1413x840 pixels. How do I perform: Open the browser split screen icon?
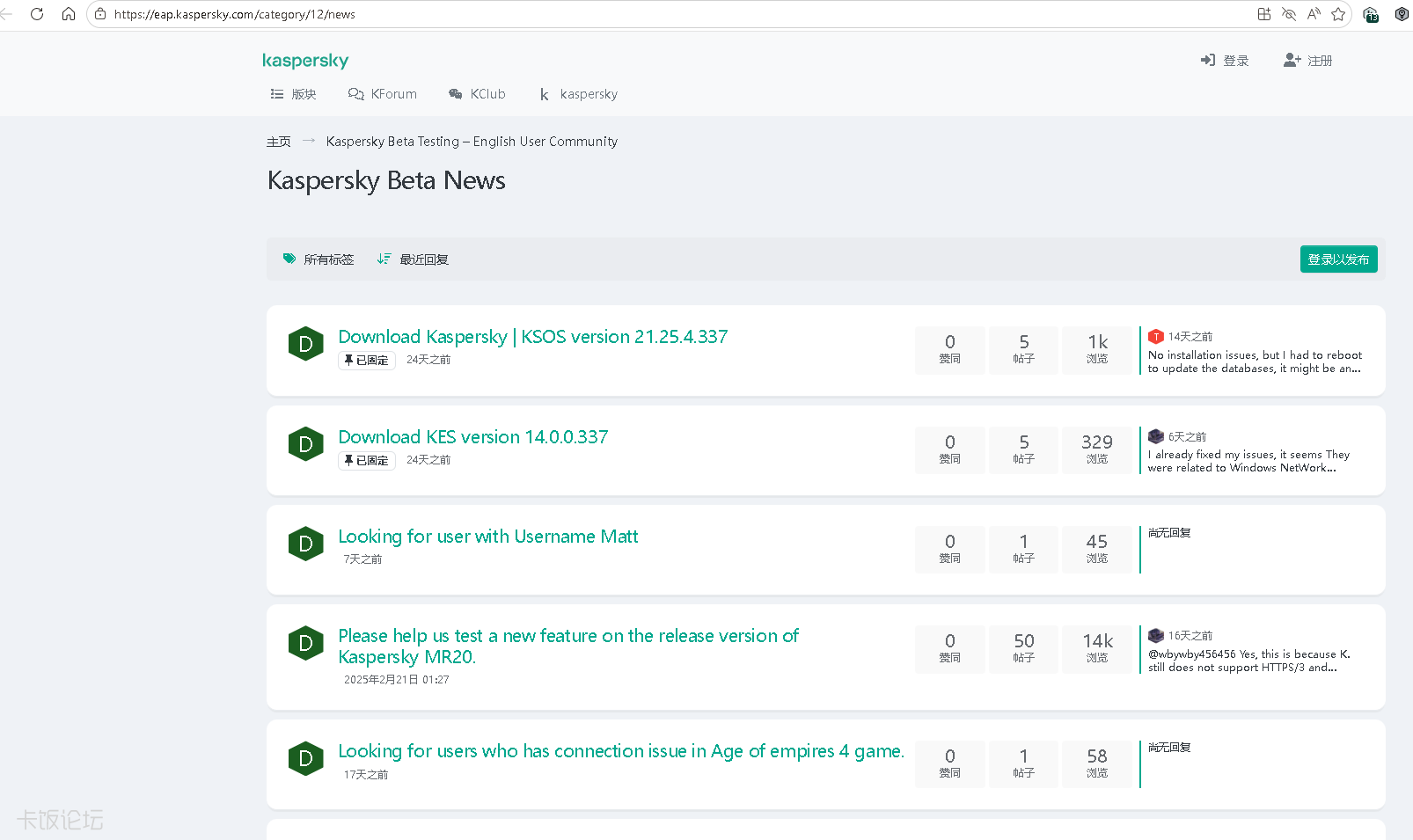[1263, 14]
